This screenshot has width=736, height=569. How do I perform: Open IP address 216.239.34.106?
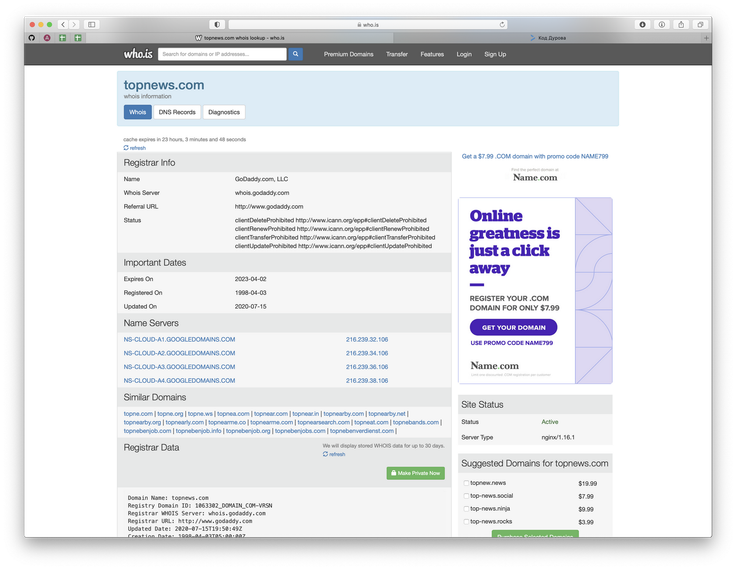point(367,353)
